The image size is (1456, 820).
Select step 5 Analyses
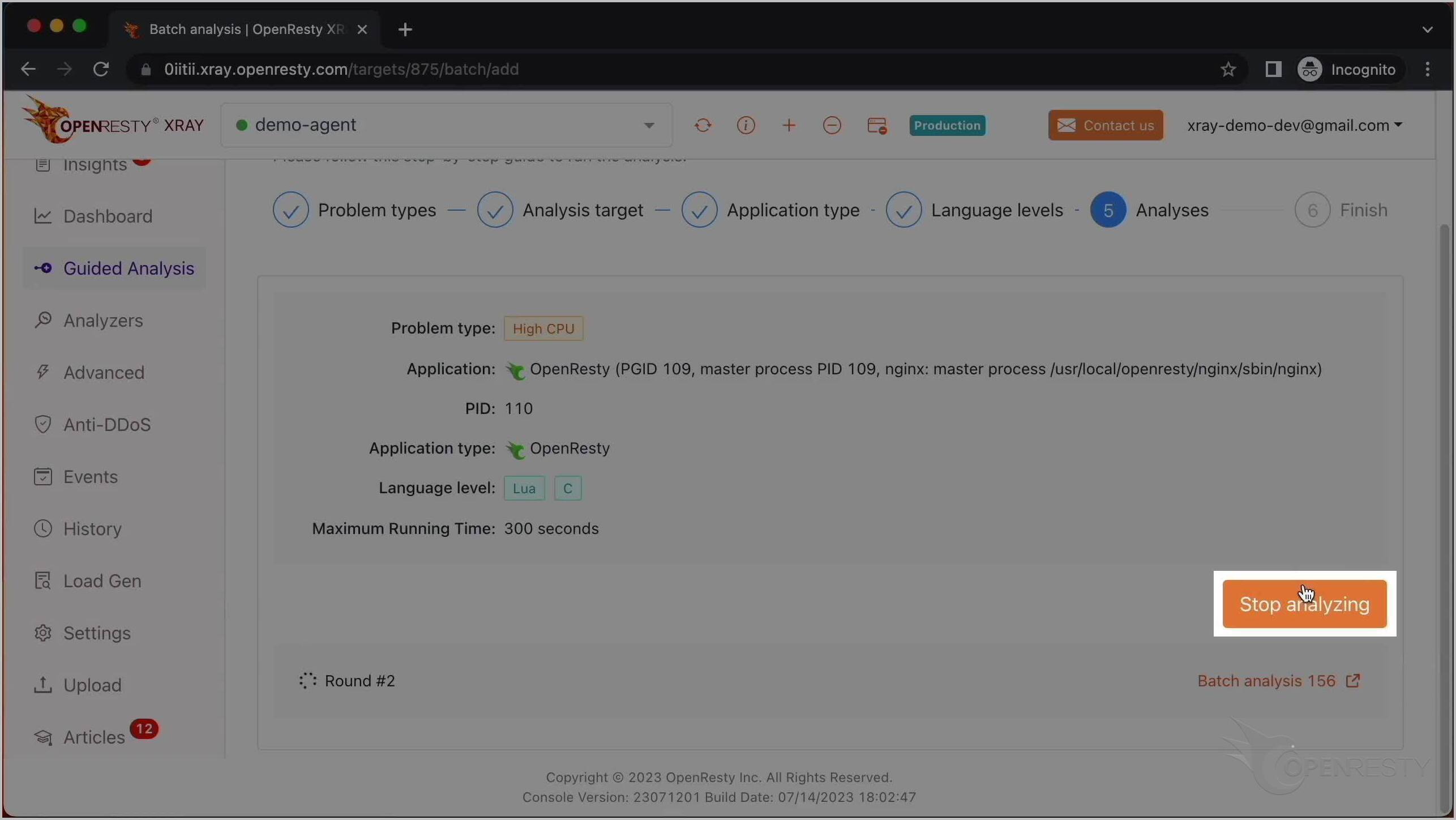1150,210
